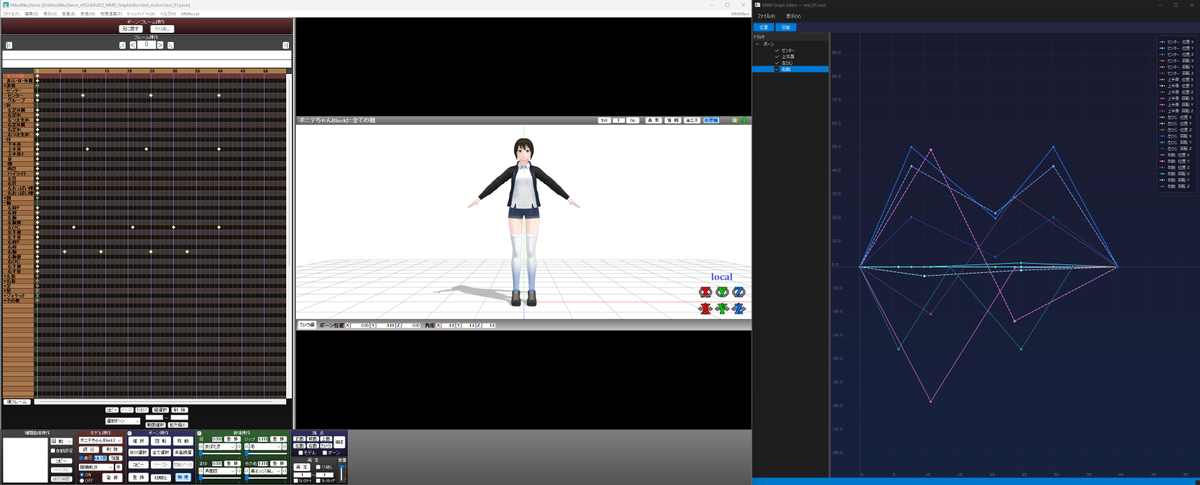Image resolution: width=1200 pixels, height=485 pixels.
Task: Go to the previous keyframe with the .< arrow
Action: coord(122,45)
